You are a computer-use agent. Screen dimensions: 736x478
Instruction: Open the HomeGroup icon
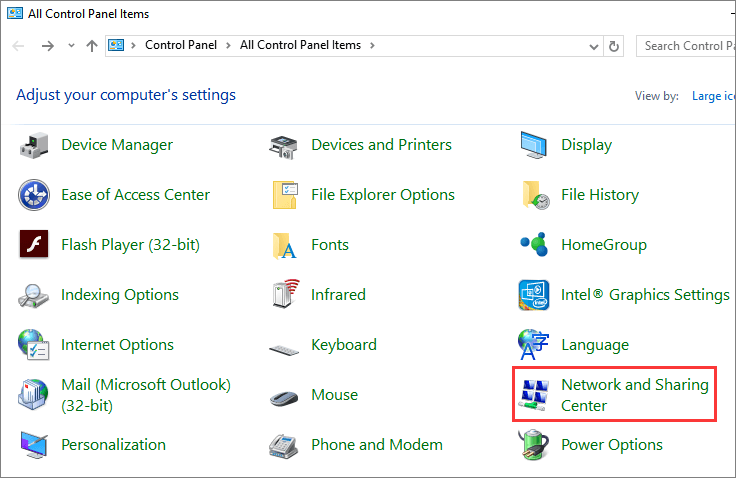point(534,245)
